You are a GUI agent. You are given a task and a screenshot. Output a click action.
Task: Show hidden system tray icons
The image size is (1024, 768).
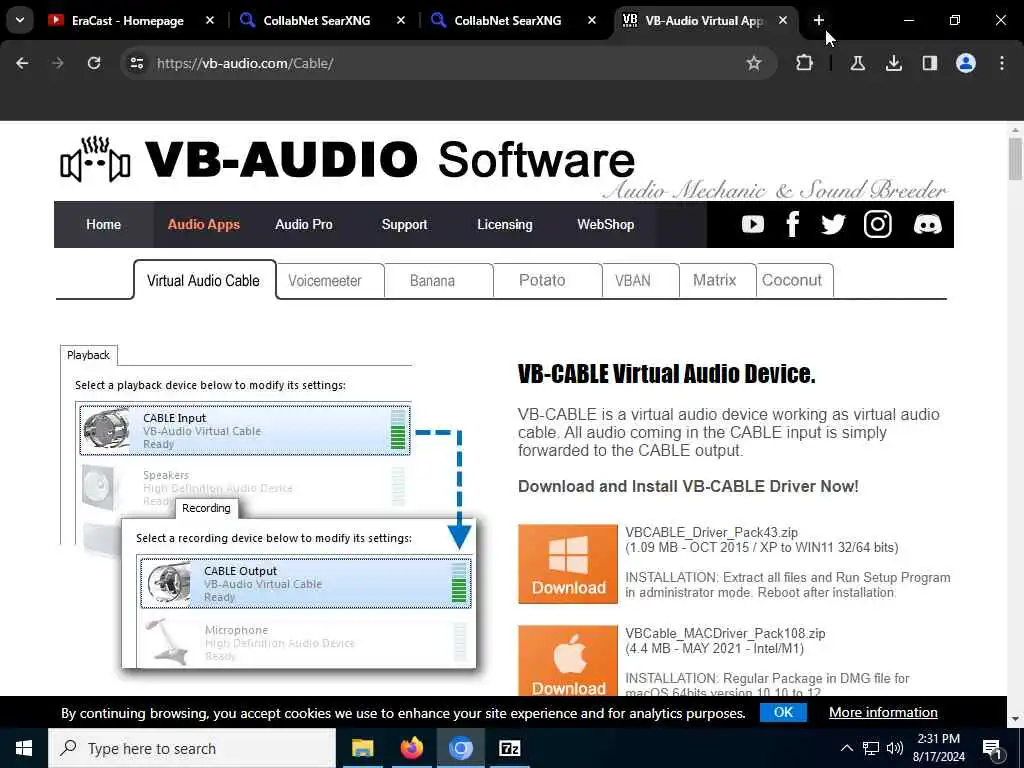tap(846, 748)
